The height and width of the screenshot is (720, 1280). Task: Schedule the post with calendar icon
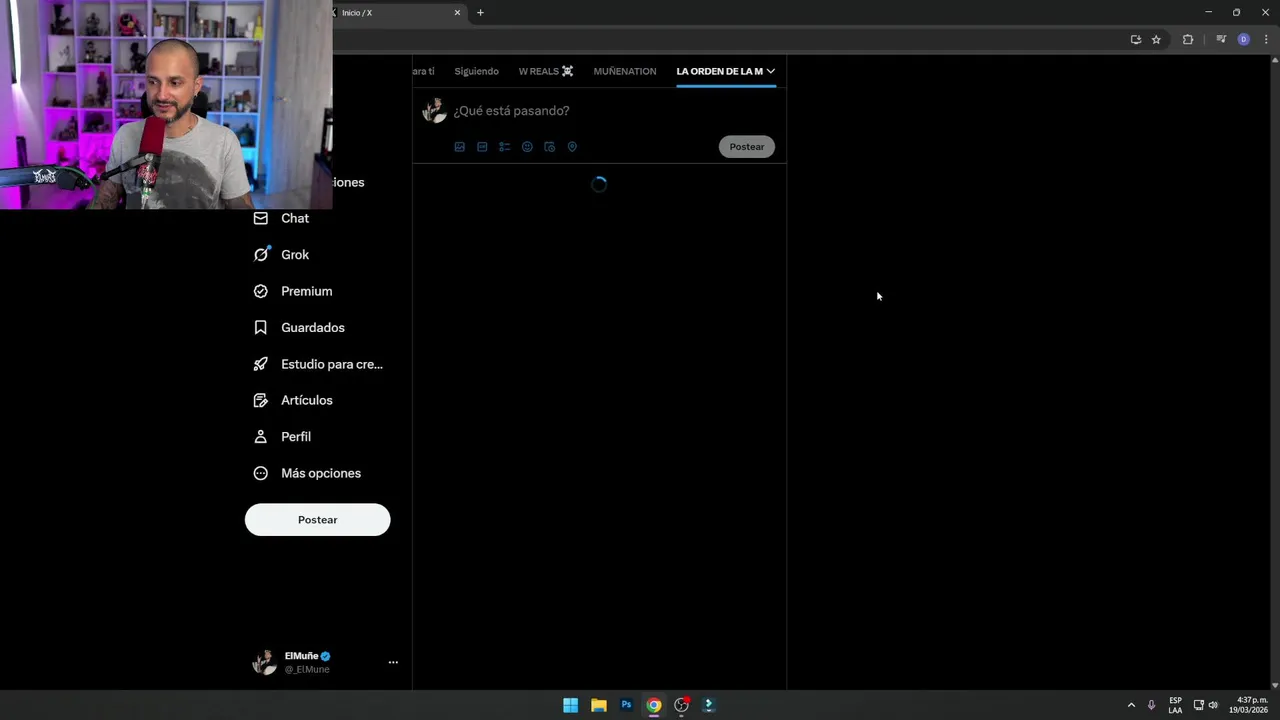(x=549, y=147)
